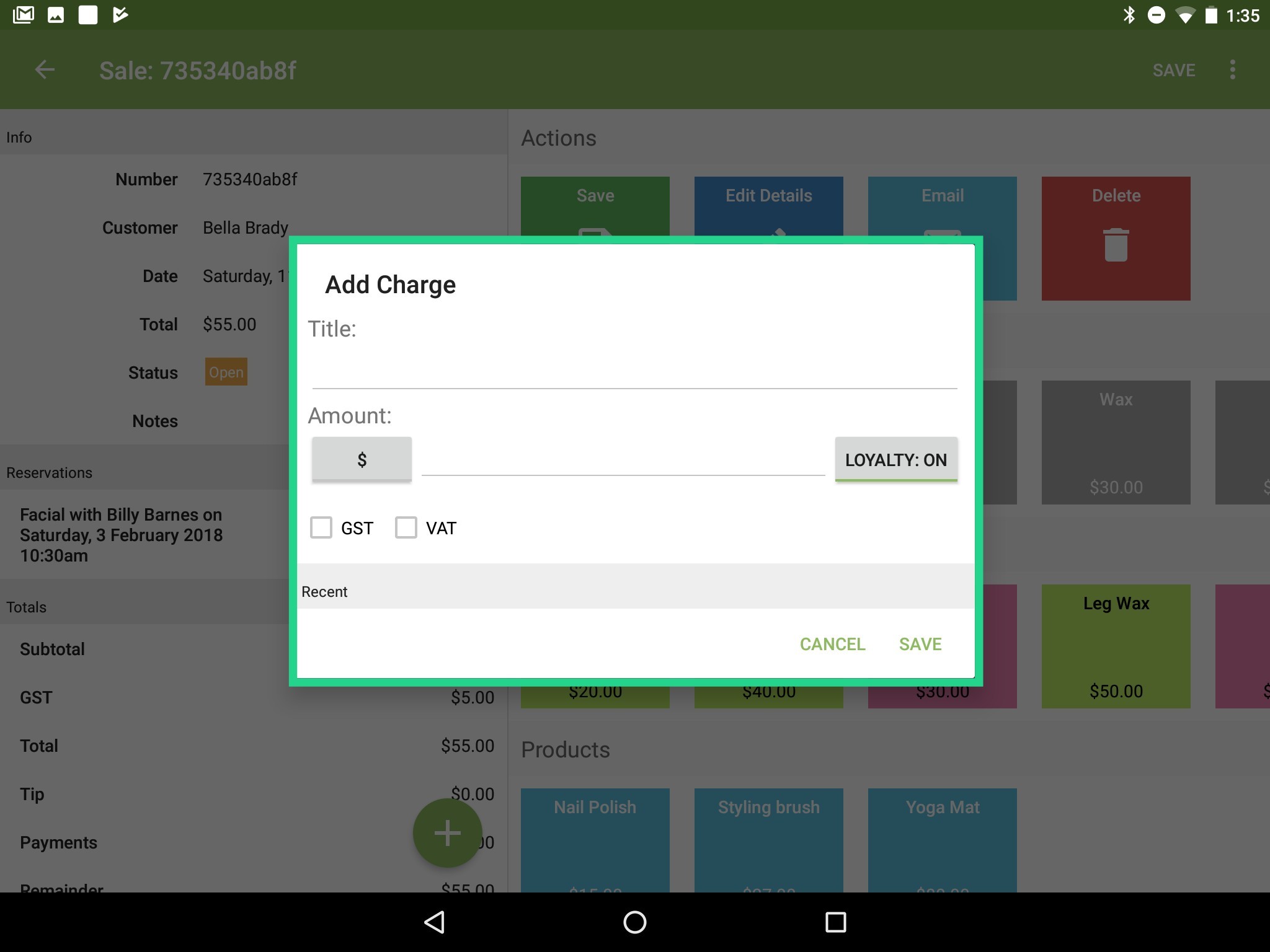Tap the Notes row label

point(155,421)
